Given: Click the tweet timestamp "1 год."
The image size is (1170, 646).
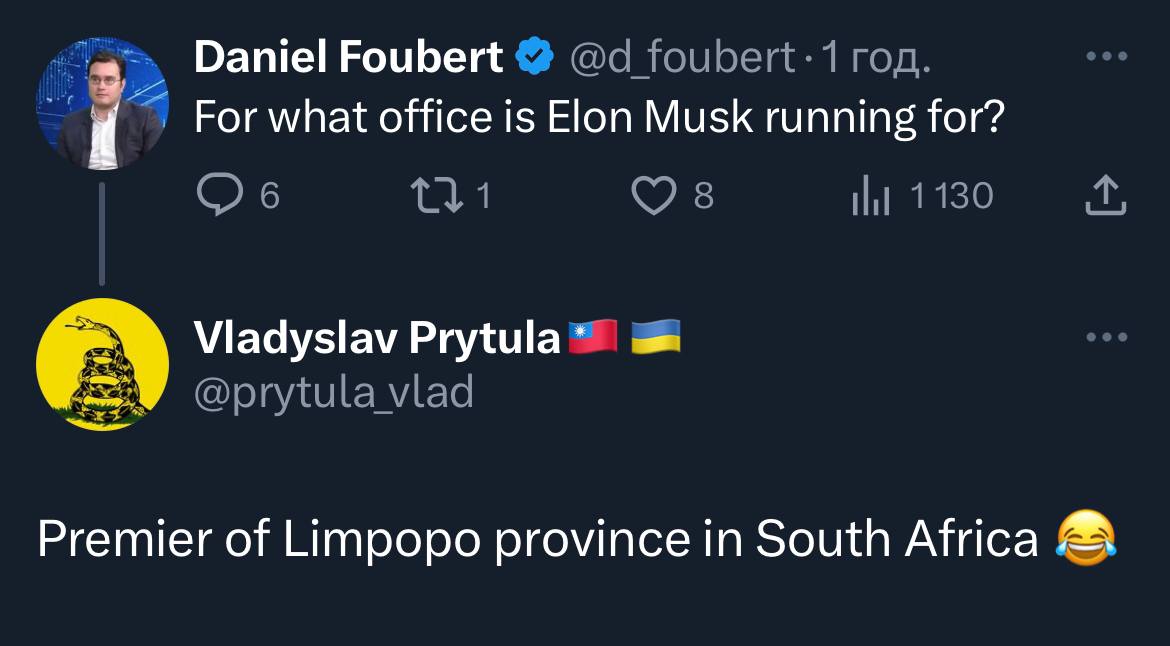Looking at the screenshot, I should [x=876, y=58].
